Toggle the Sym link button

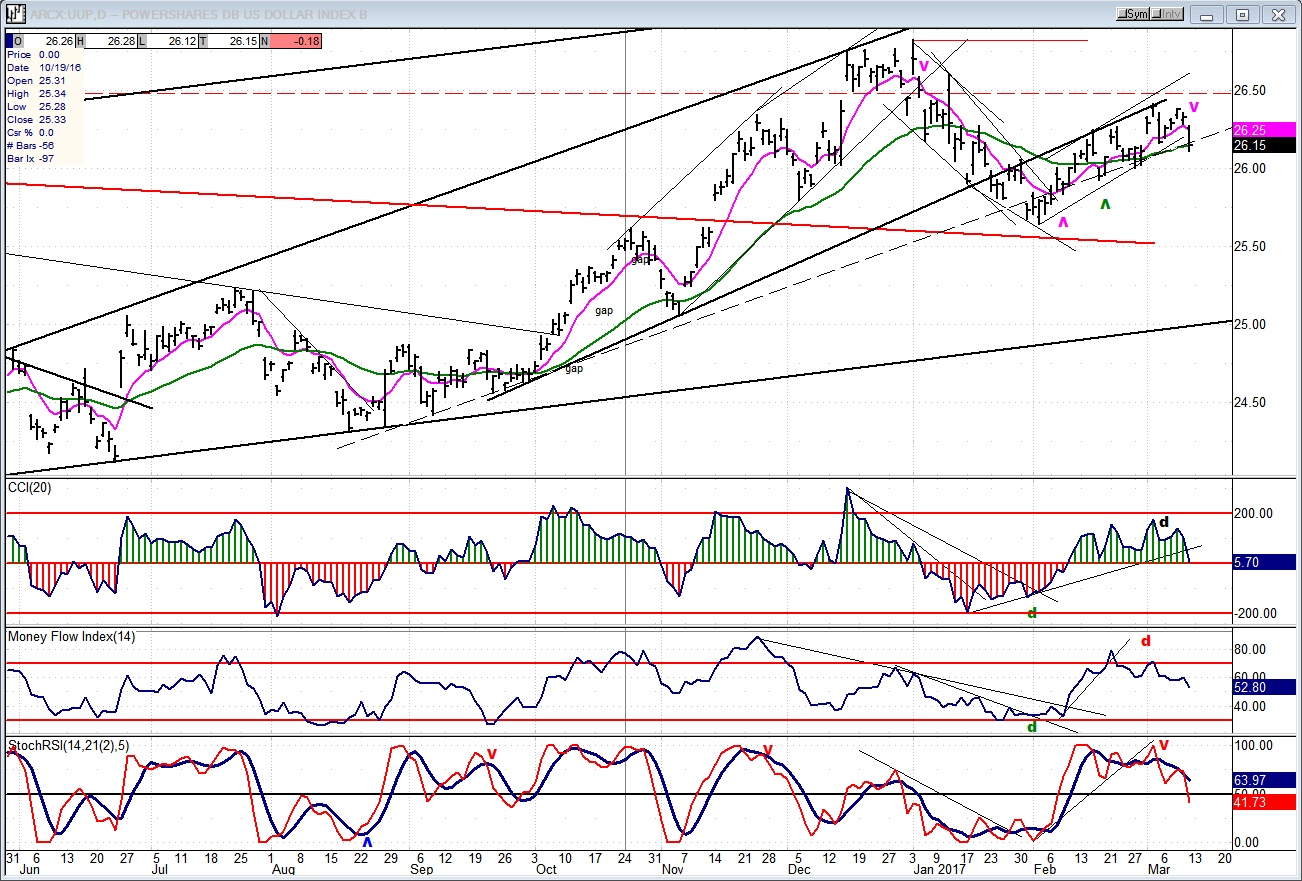[x=1134, y=15]
